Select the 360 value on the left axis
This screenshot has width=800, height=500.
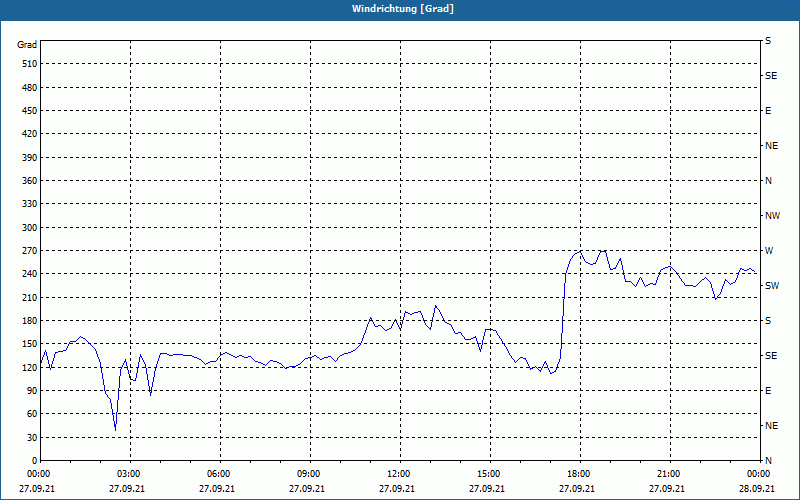[x=28, y=181]
